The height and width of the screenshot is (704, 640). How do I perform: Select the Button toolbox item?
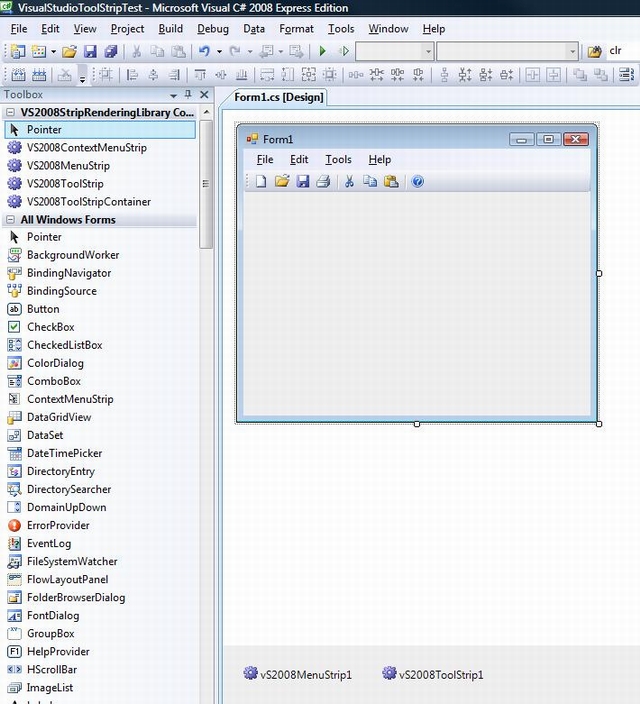tap(100, 309)
